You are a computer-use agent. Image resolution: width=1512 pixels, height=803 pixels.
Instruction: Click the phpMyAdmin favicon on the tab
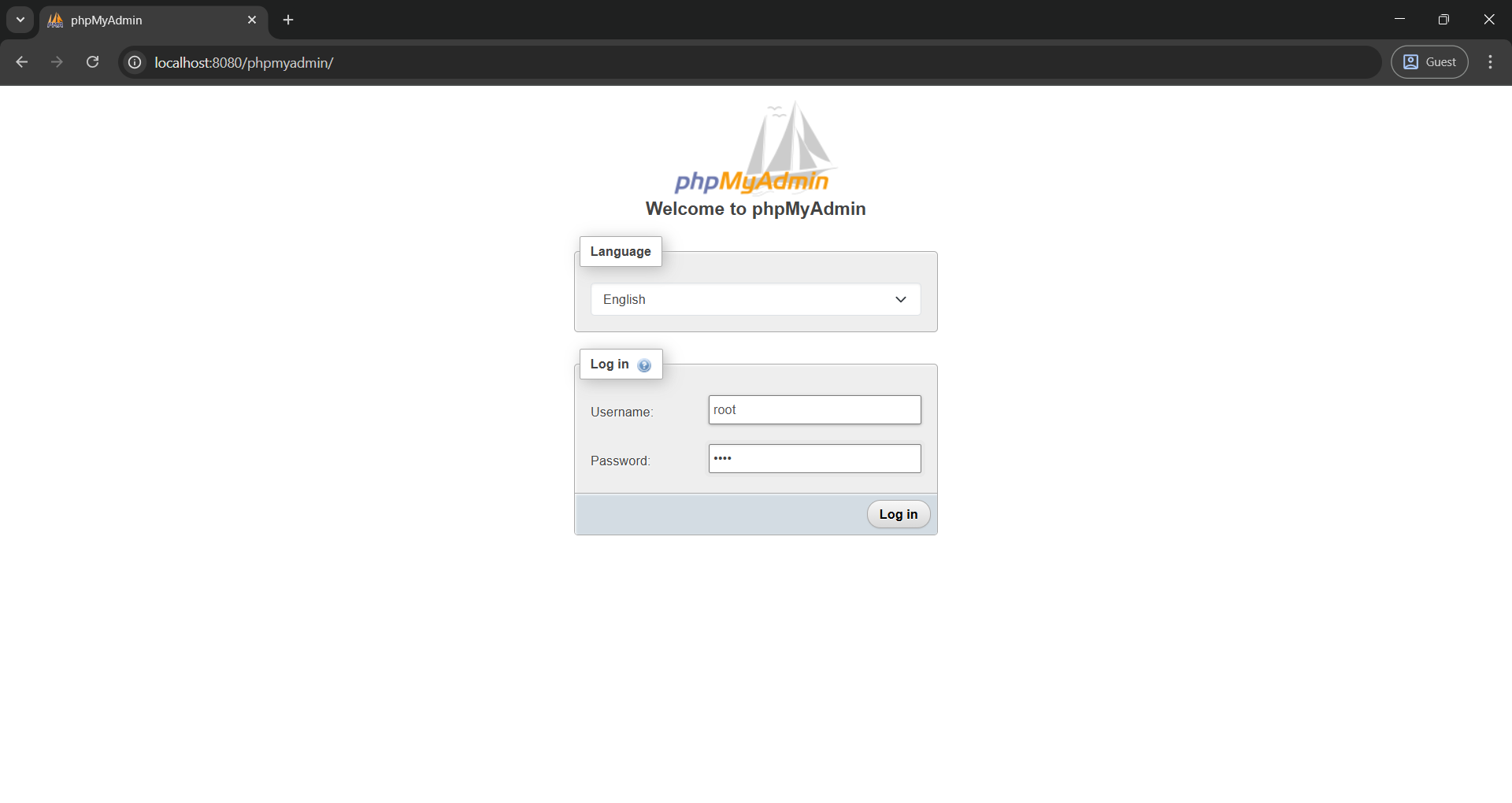[x=54, y=20]
